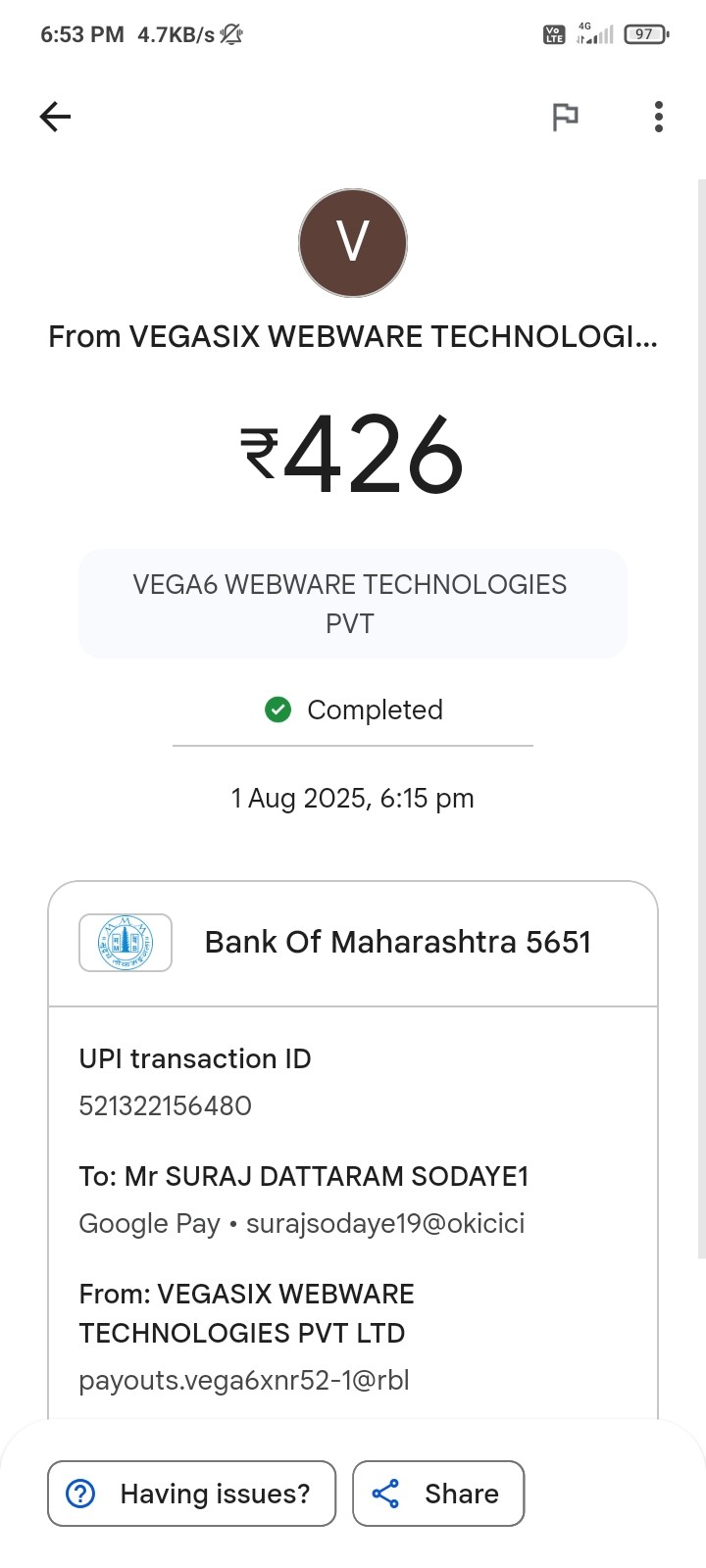Tap the 1 Aug 2025 date text

(x=353, y=799)
